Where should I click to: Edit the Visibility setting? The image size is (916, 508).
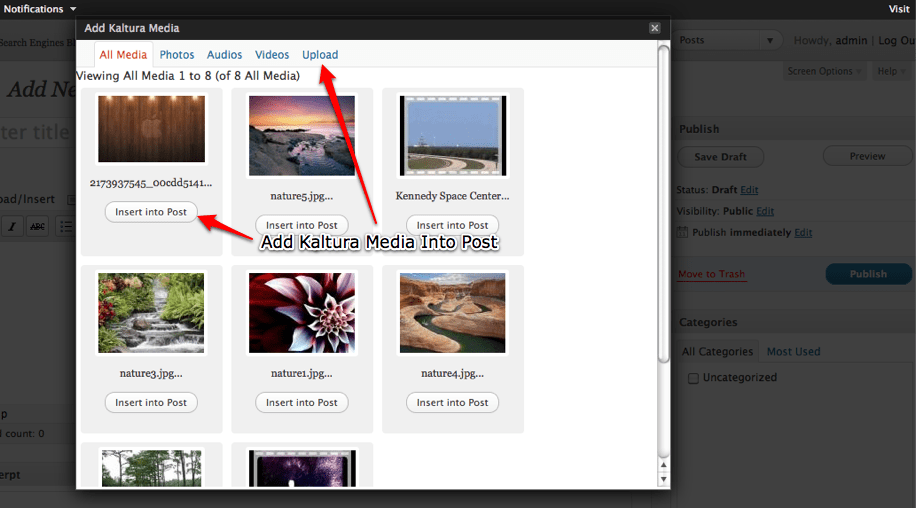[x=765, y=211]
